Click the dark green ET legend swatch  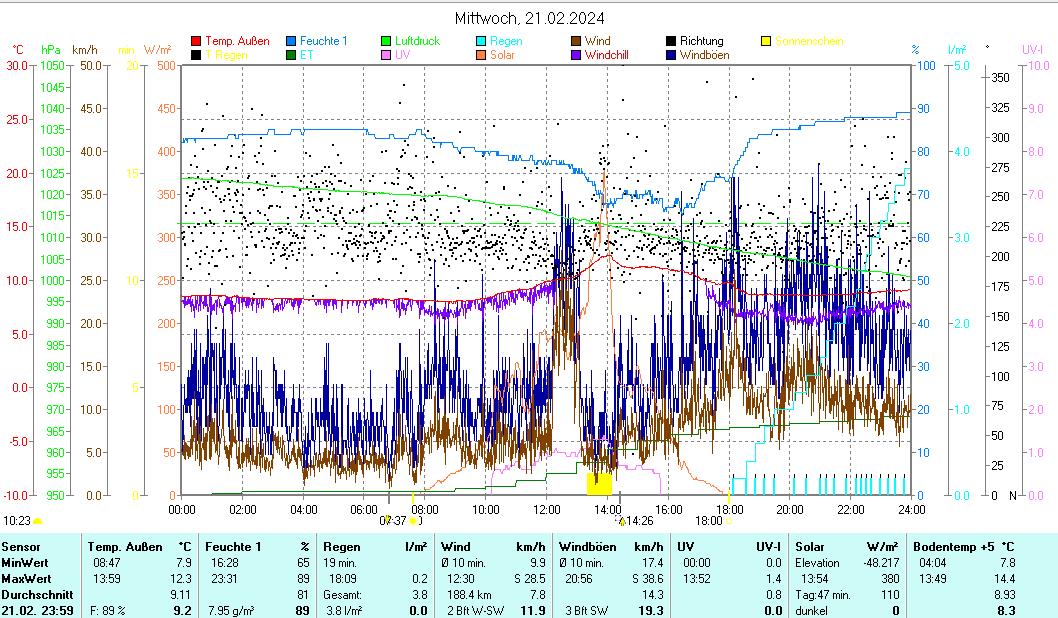click(291, 55)
